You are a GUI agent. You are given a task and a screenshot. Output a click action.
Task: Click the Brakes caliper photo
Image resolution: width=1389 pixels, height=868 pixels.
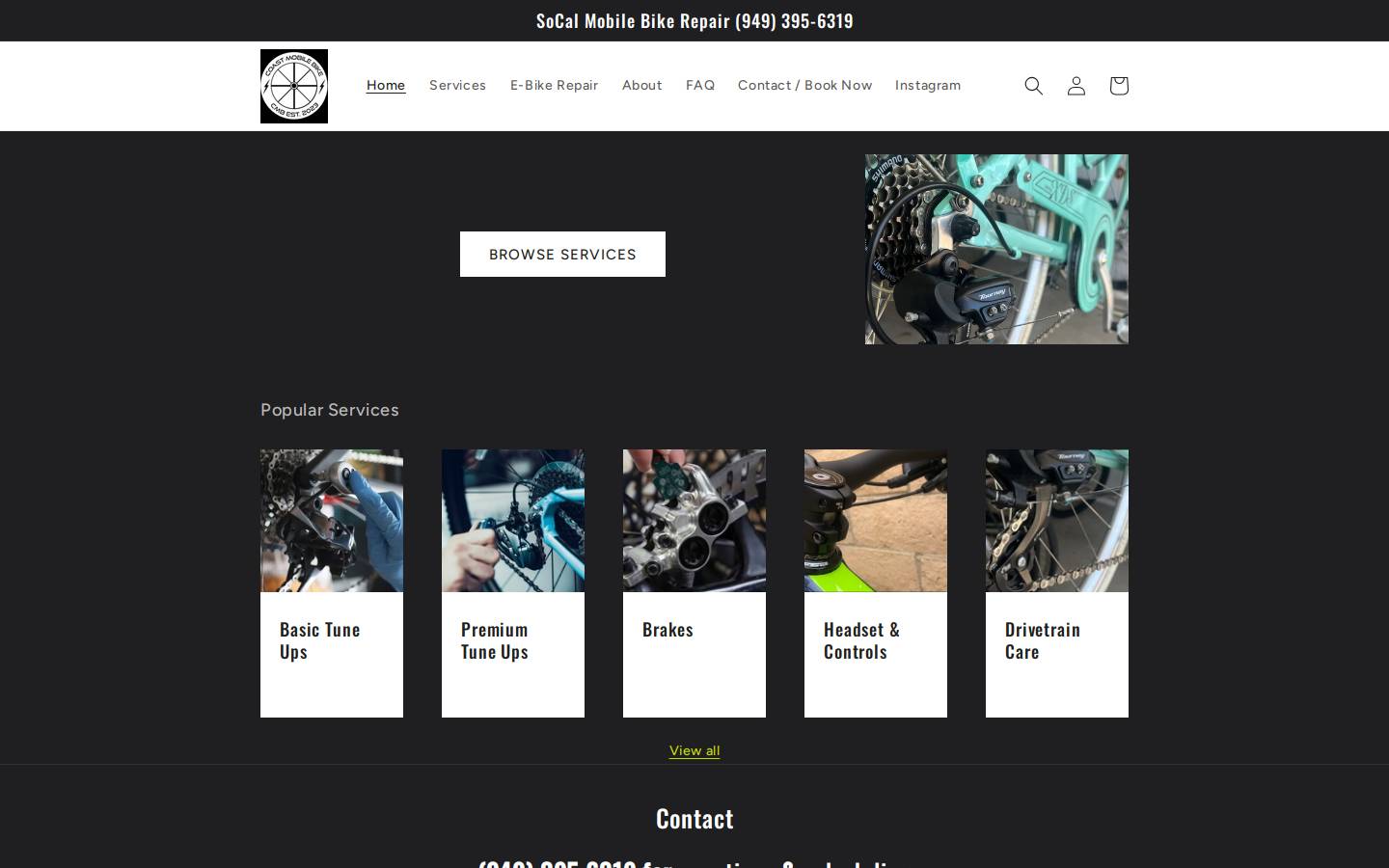[x=694, y=521]
